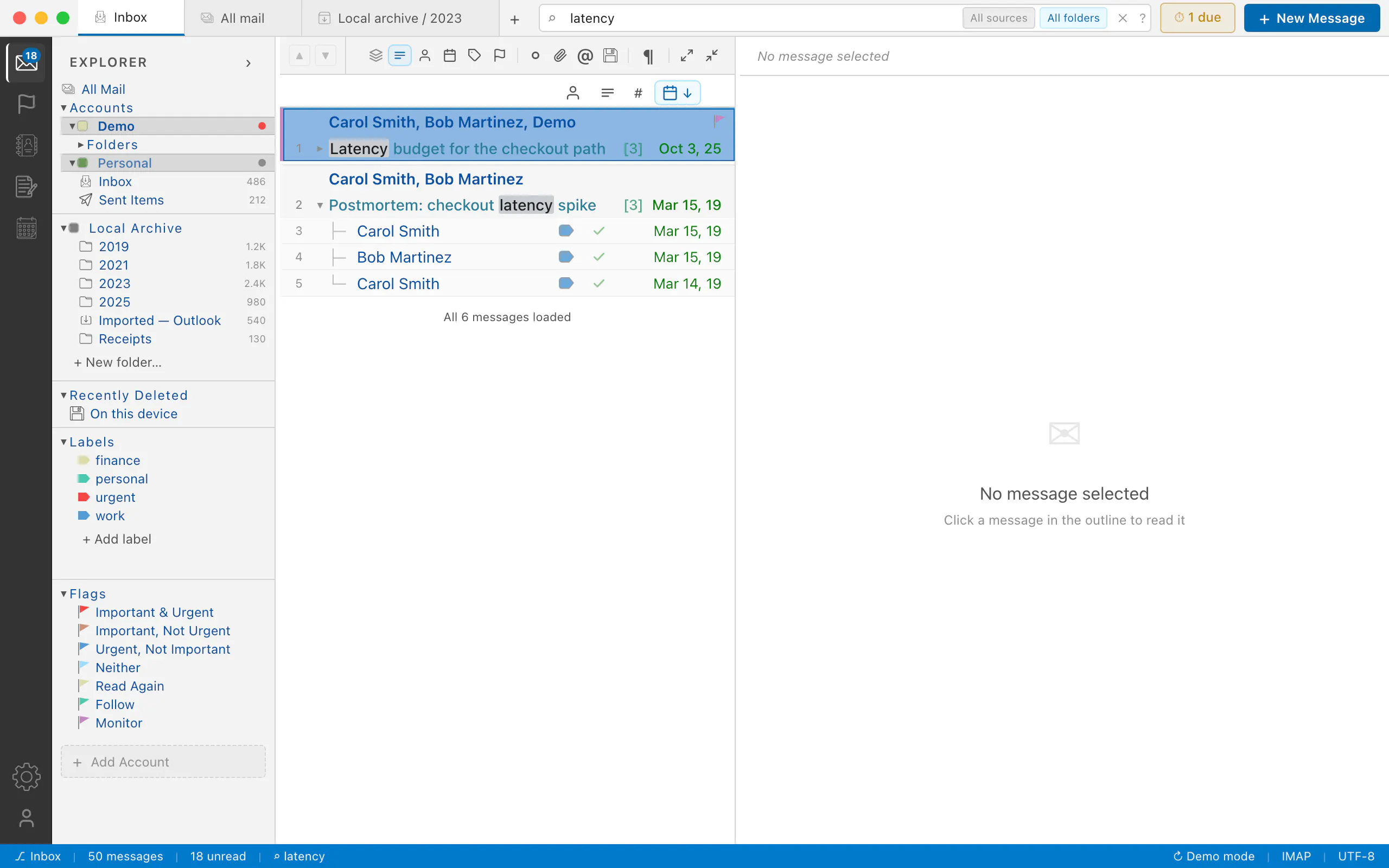1389x868 pixels.
Task: Toggle the paragraph pilcrow icon
Action: (648, 56)
